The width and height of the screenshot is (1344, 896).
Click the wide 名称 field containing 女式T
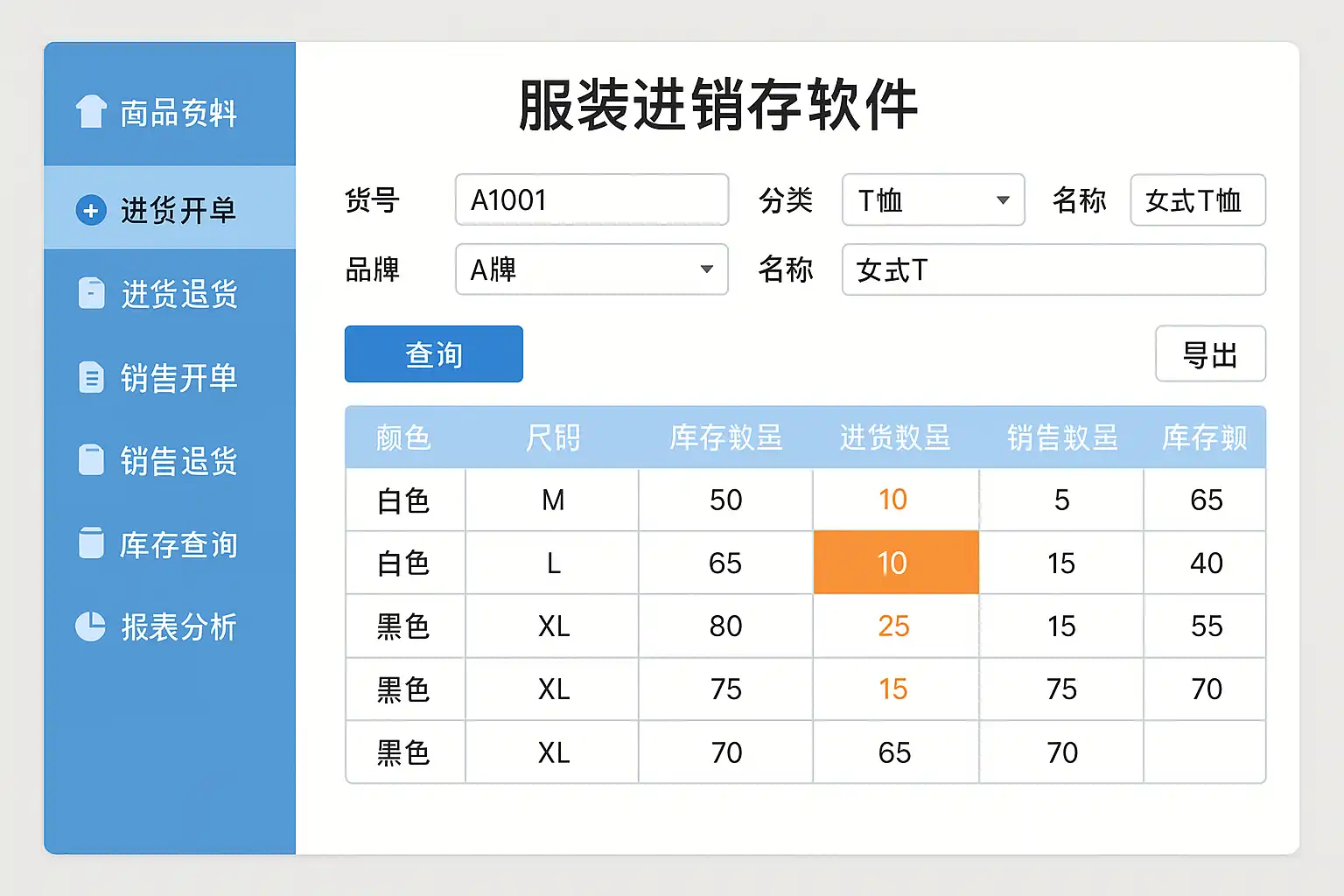tap(1053, 269)
